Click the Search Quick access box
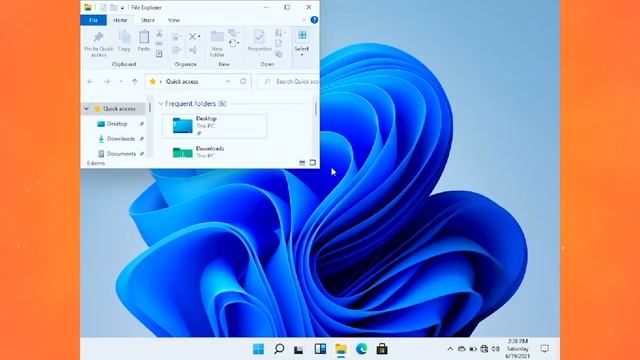This screenshot has width=640, height=360. pyautogui.click(x=289, y=82)
